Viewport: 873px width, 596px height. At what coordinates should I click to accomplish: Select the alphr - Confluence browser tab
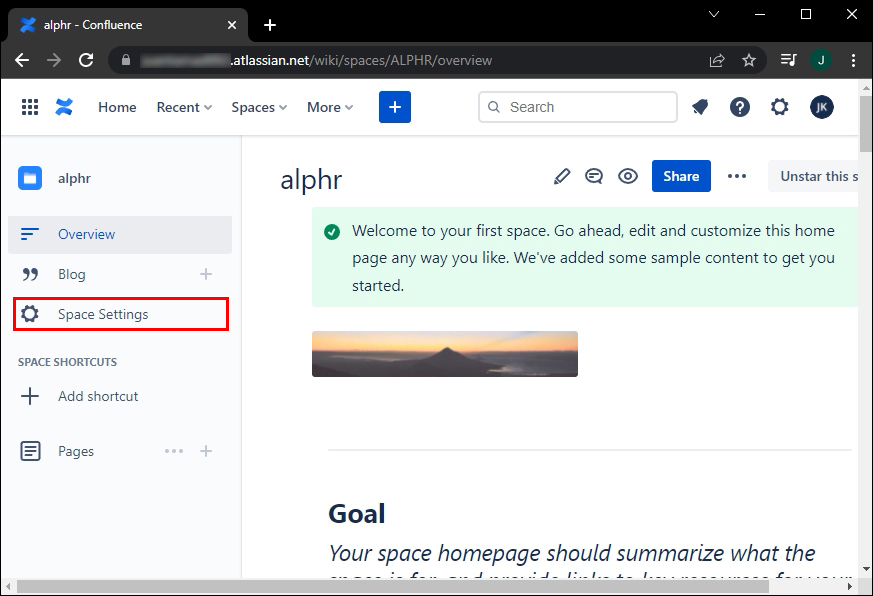tap(127, 25)
